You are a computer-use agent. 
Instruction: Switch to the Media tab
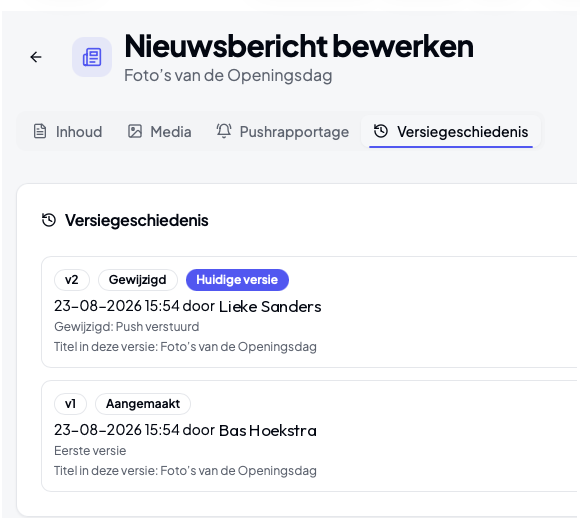pyautogui.click(x=159, y=132)
